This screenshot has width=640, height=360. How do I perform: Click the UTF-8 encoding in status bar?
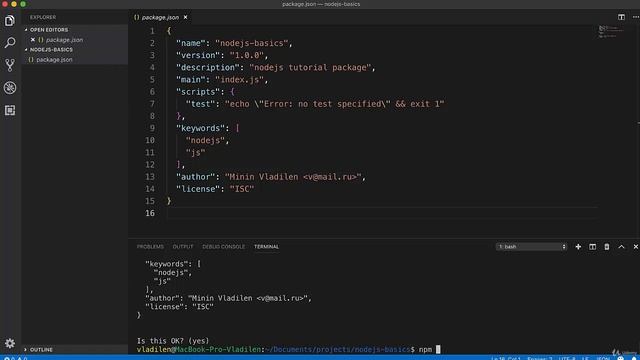pos(567,358)
